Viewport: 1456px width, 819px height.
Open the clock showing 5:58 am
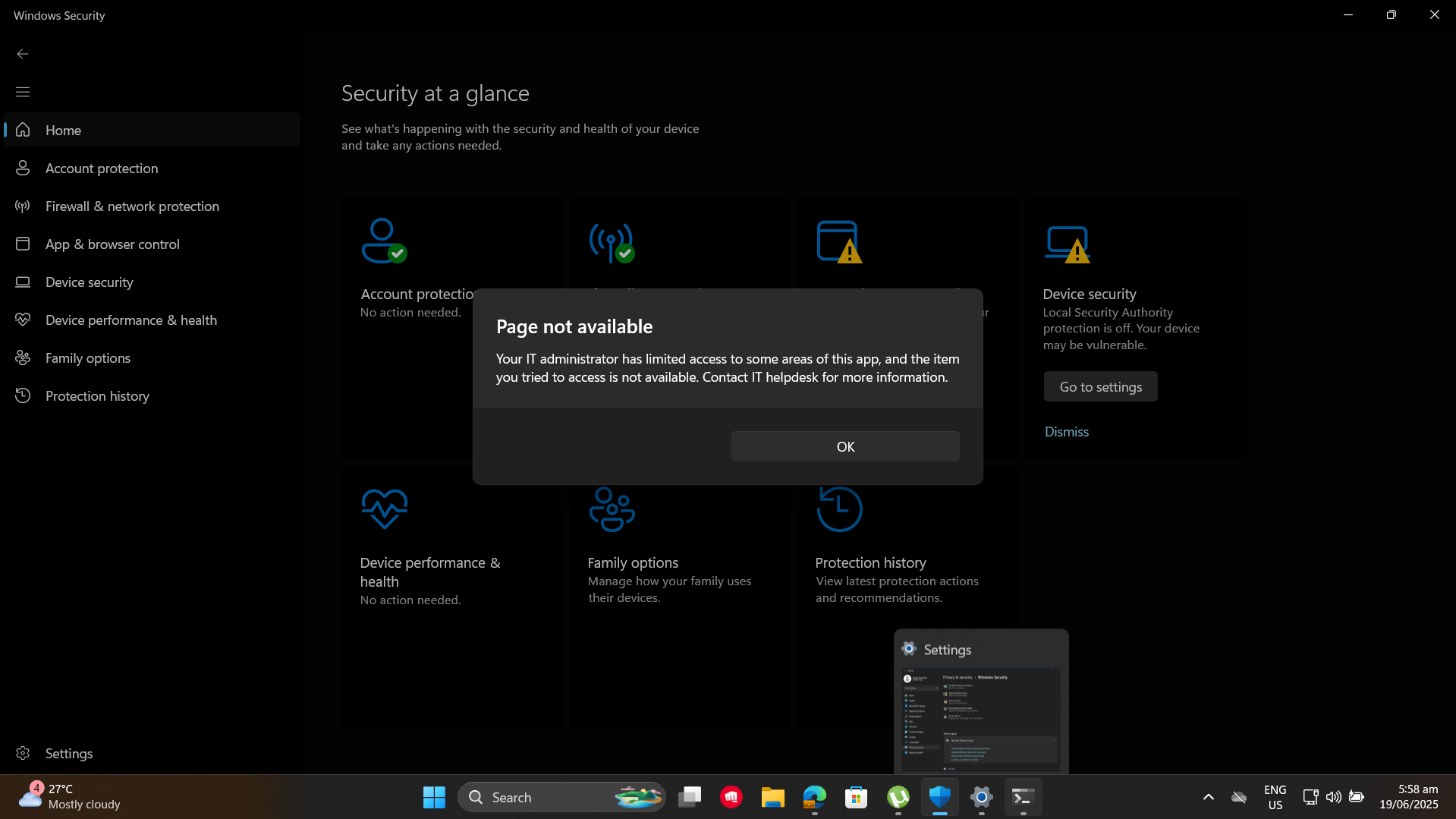point(1409,797)
